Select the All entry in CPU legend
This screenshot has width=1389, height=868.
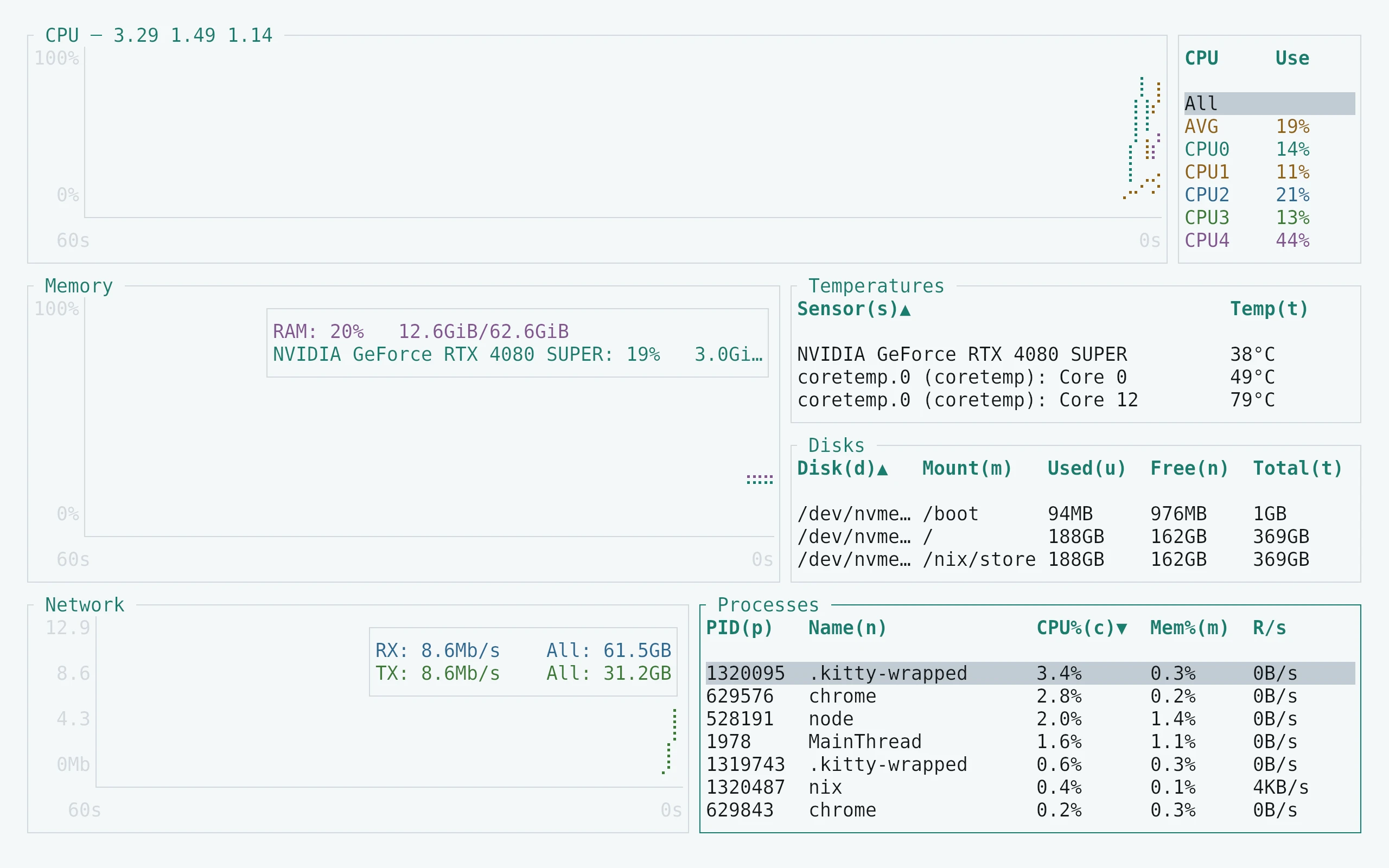point(1269,103)
